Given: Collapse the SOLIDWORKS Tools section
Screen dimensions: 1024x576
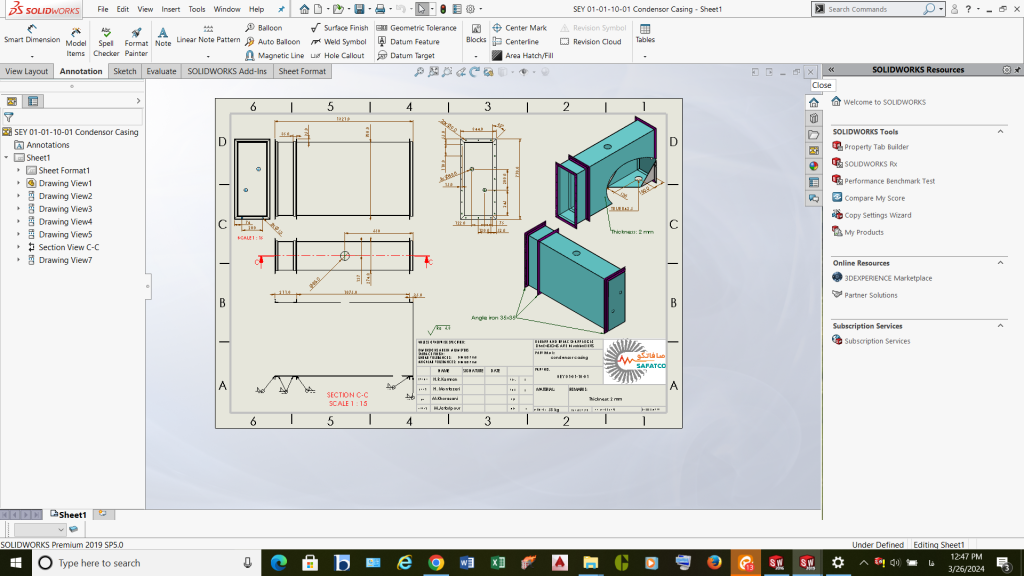Looking at the screenshot, I should (1000, 132).
